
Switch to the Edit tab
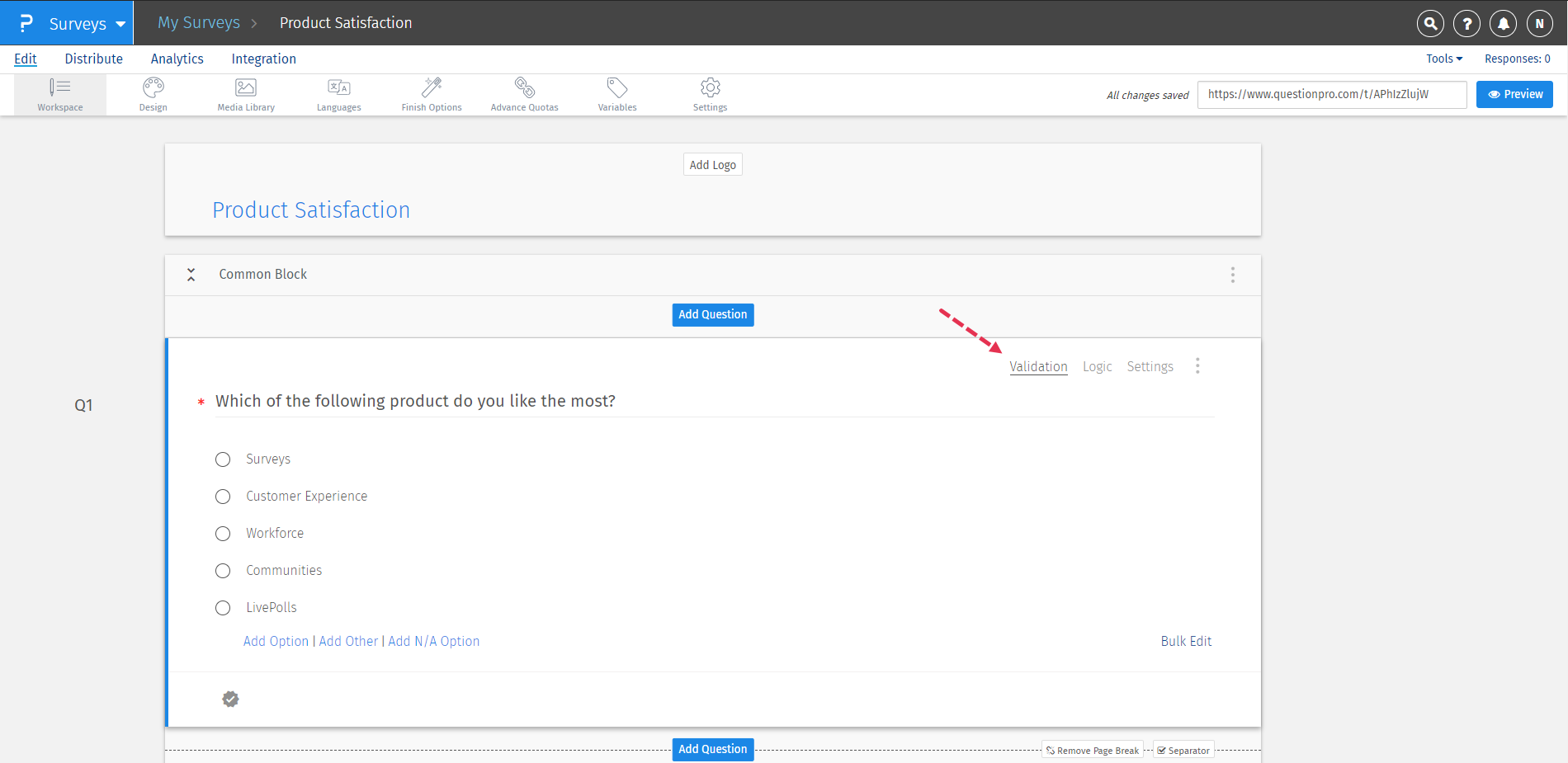(26, 59)
